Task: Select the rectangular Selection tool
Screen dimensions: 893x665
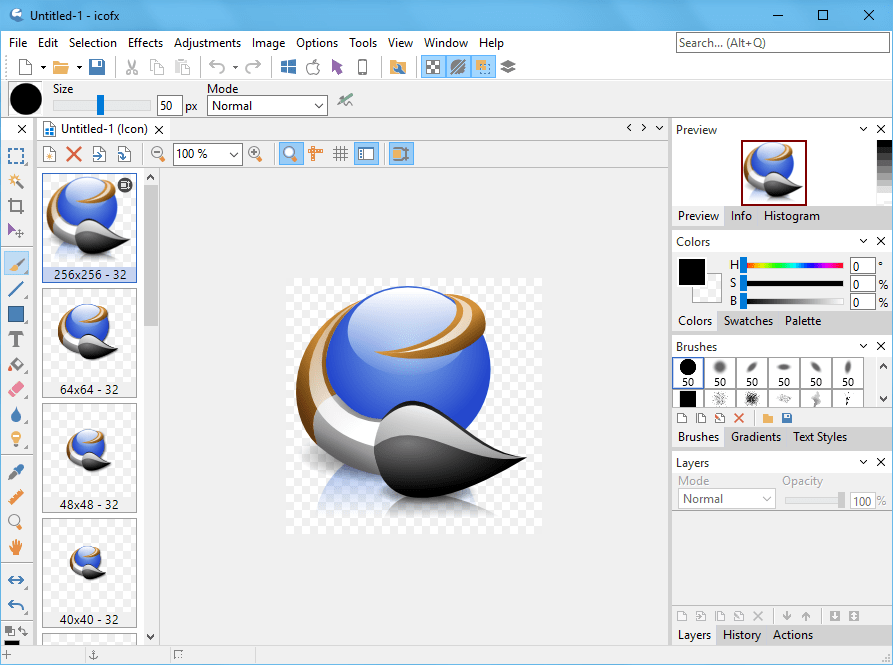Action: 16,156
